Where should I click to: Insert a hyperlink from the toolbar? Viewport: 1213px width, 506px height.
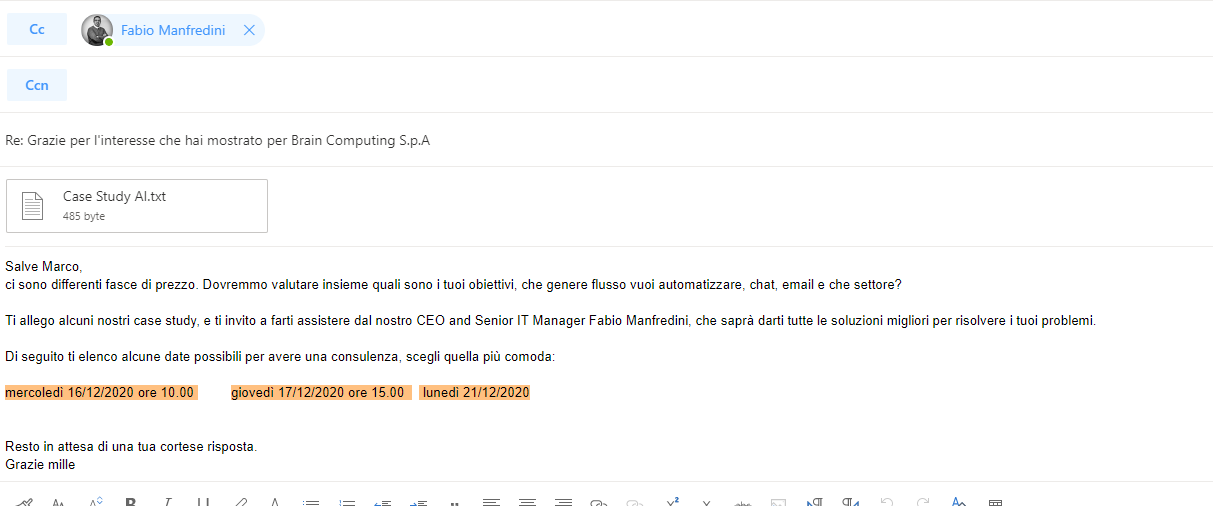click(599, 502)
